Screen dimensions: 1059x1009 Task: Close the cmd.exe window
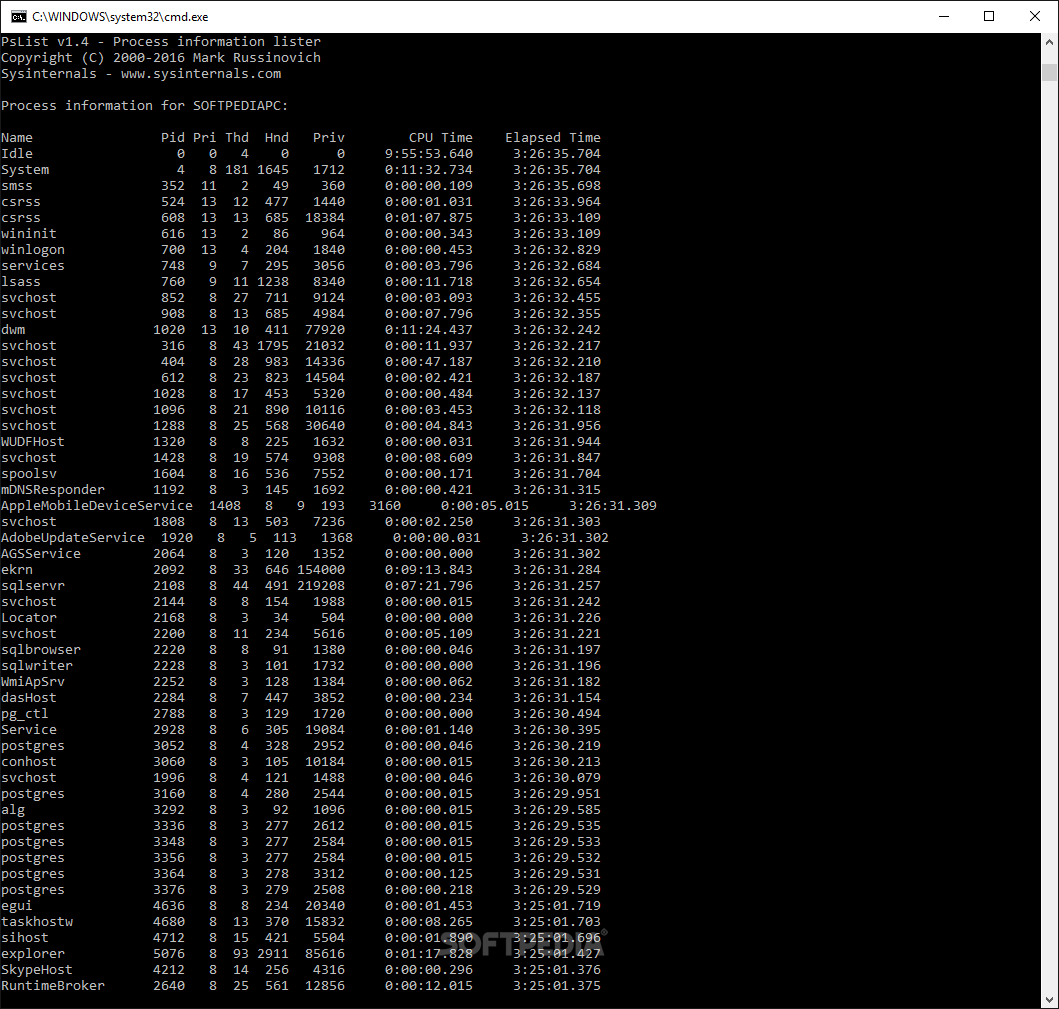(x=1035, y=16)
